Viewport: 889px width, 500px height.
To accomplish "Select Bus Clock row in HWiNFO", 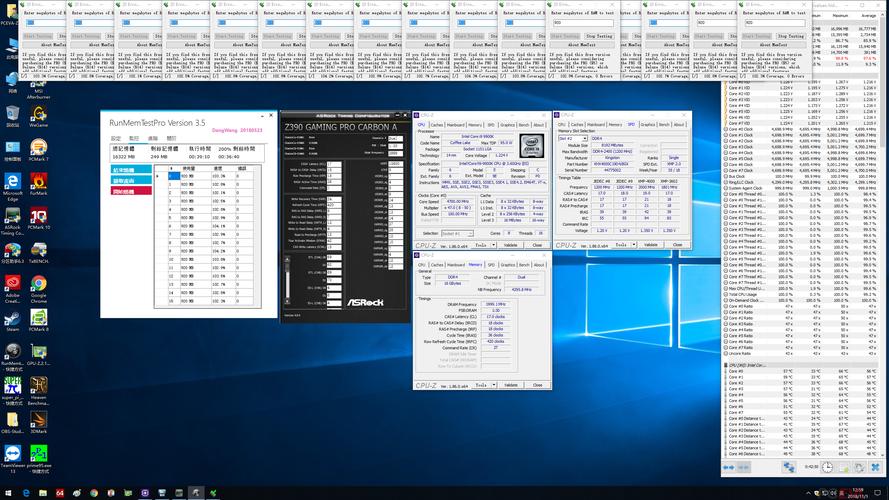I will [x=802, y=176].
